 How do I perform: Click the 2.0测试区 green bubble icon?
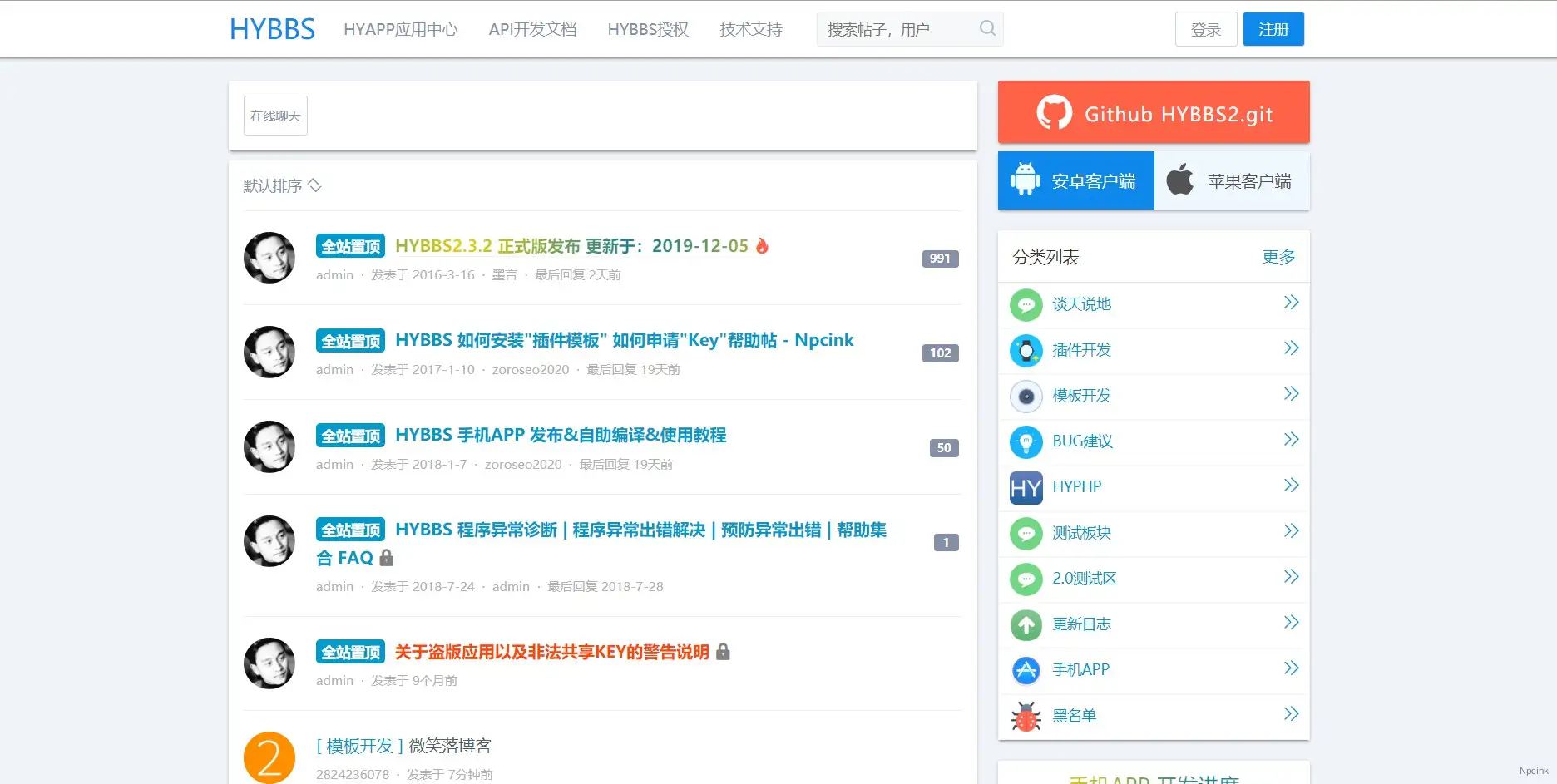[1026, 579]
